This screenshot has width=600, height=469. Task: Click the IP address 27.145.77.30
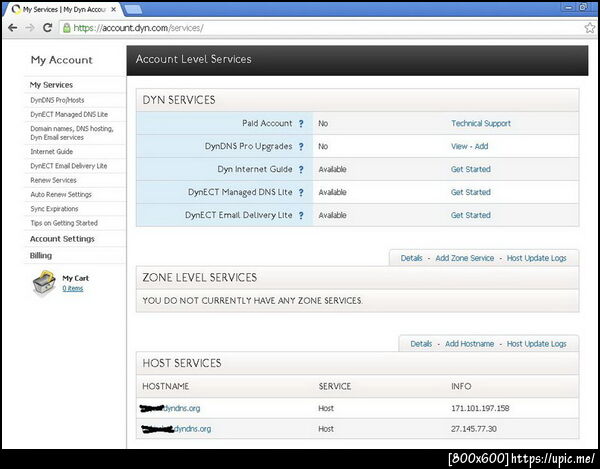click(474, 429)
